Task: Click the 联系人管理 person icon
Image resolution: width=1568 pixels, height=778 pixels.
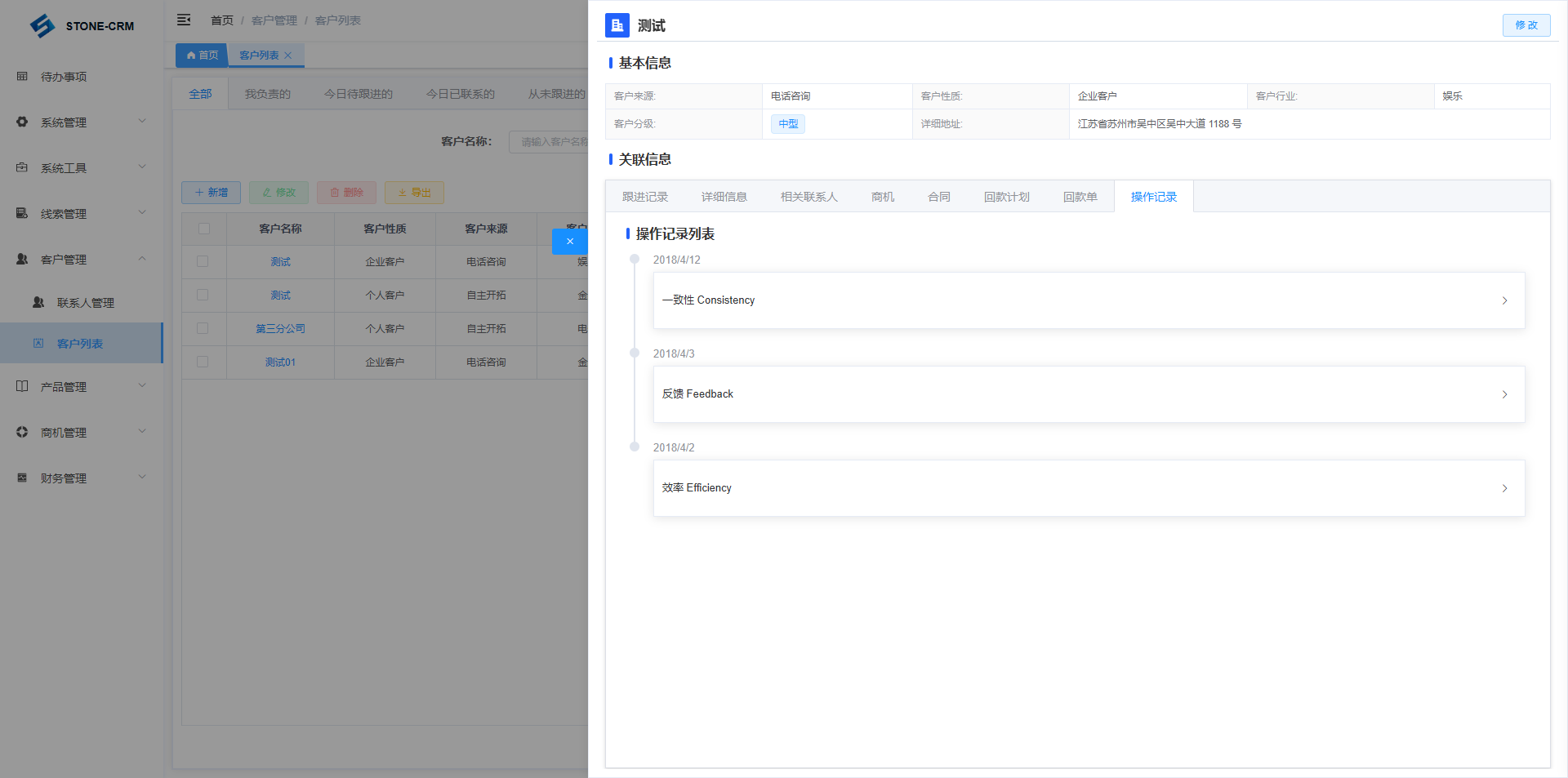Action: click(x=38, y=303)
